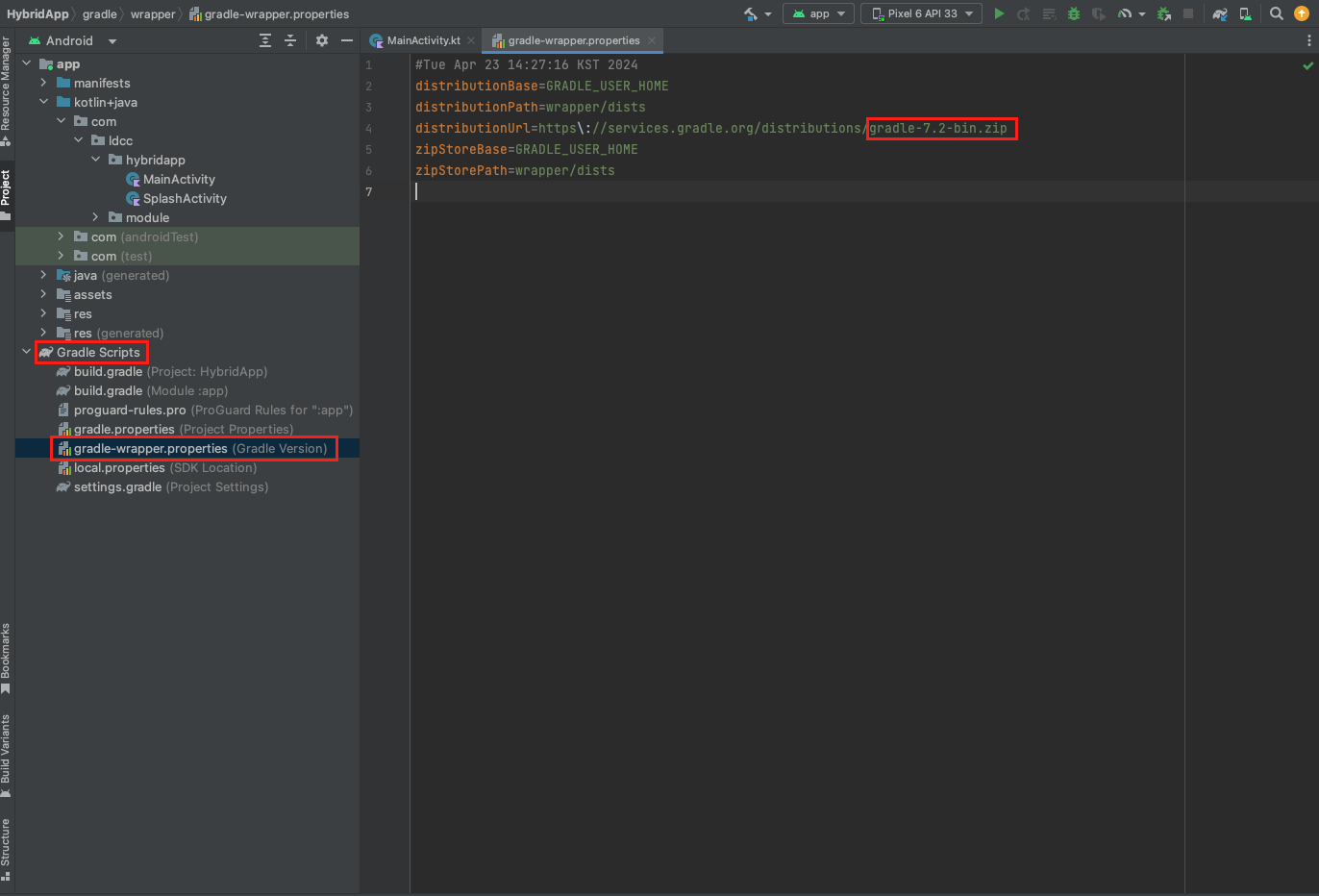The image size is (1319, 896).
Task: Click the Attach Debugger to process icon
Action: [x=1164, y=13]
